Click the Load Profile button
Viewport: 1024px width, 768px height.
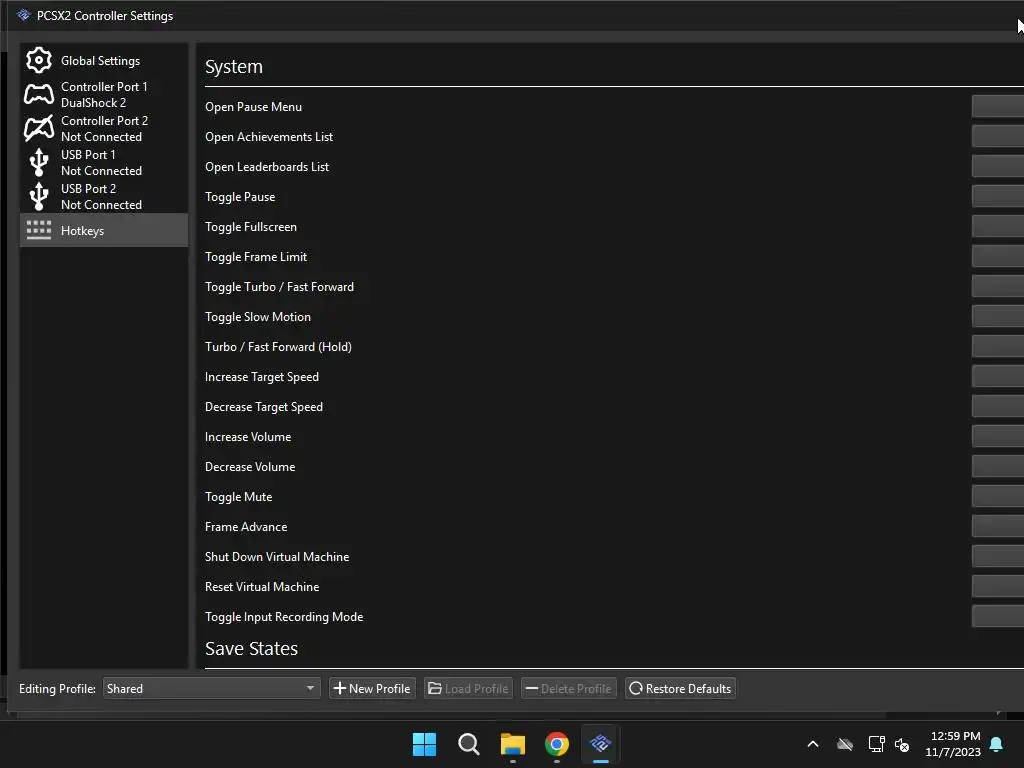pyautogui.click(x=468, y=688)
